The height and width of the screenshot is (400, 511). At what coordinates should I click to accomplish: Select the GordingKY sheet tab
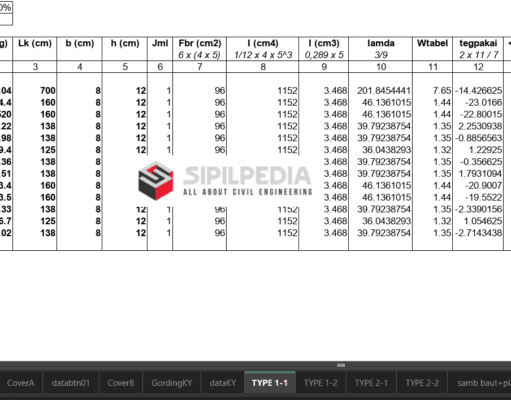click(x=172, y=383)
